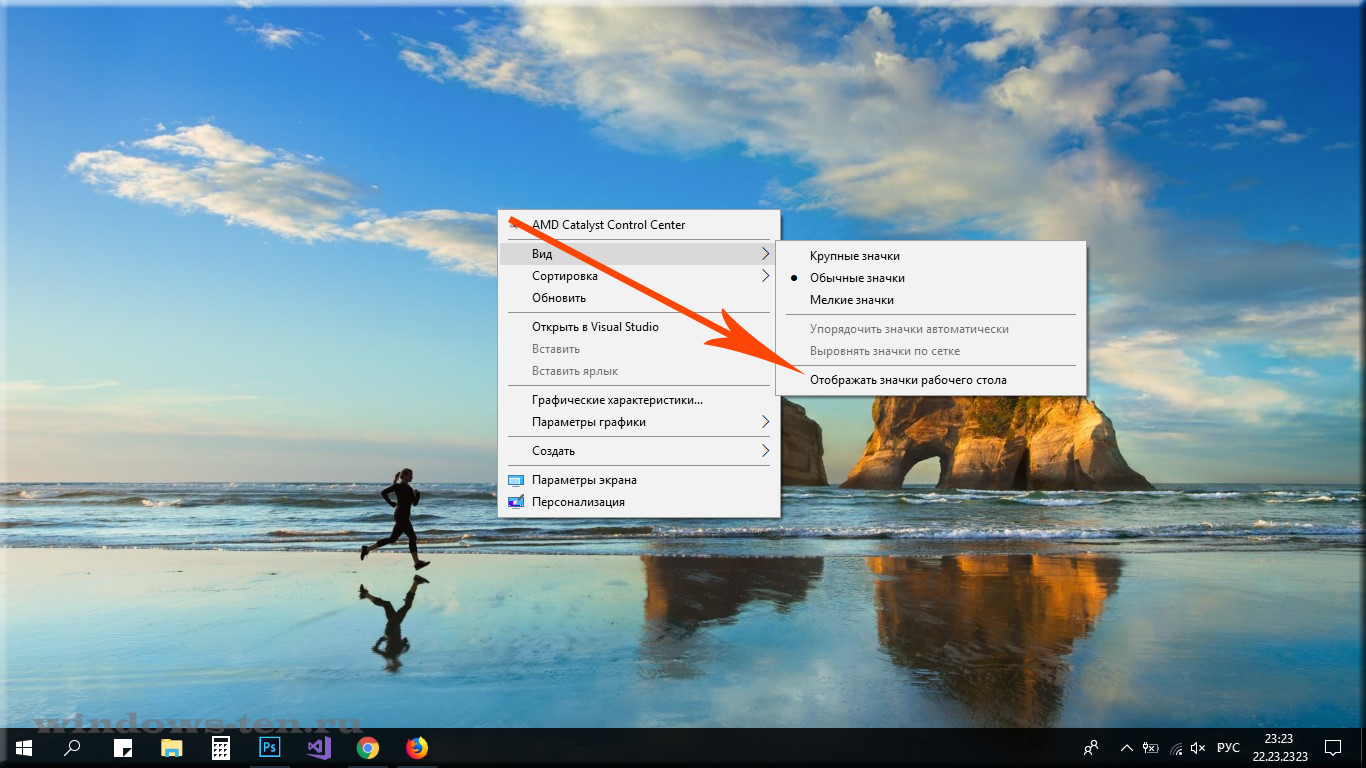The width and height of the screenshot is (1366, 768).
Task: Toggle Упорядочить значки автоматически
Action: click(931, 329)
